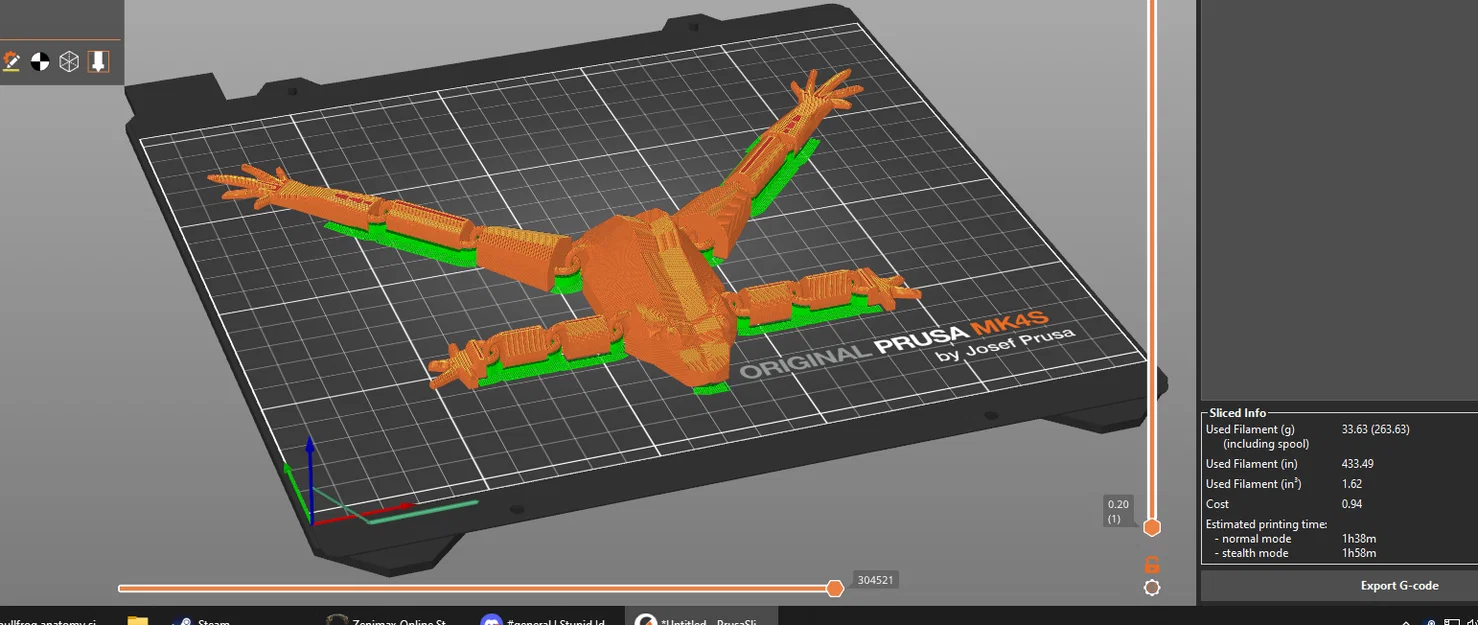Click the unlocked padlock beside the layer slider
1478x625 pixels.
pos(1151,564)
